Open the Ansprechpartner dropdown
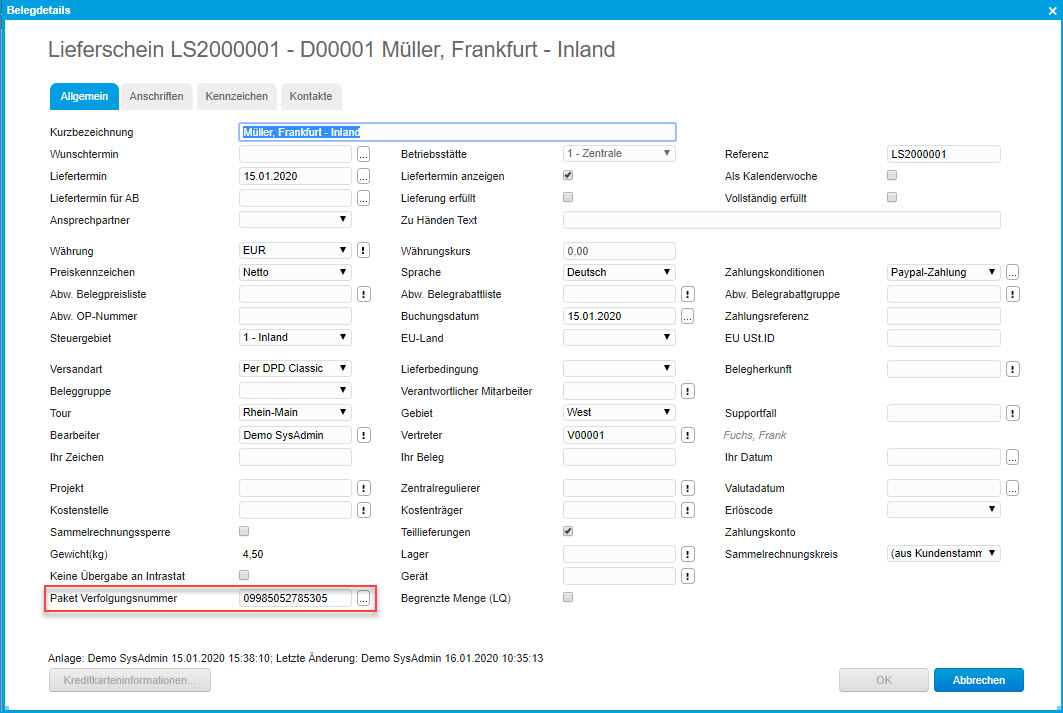The image size is (1063, 713). (x=295, y=220)
